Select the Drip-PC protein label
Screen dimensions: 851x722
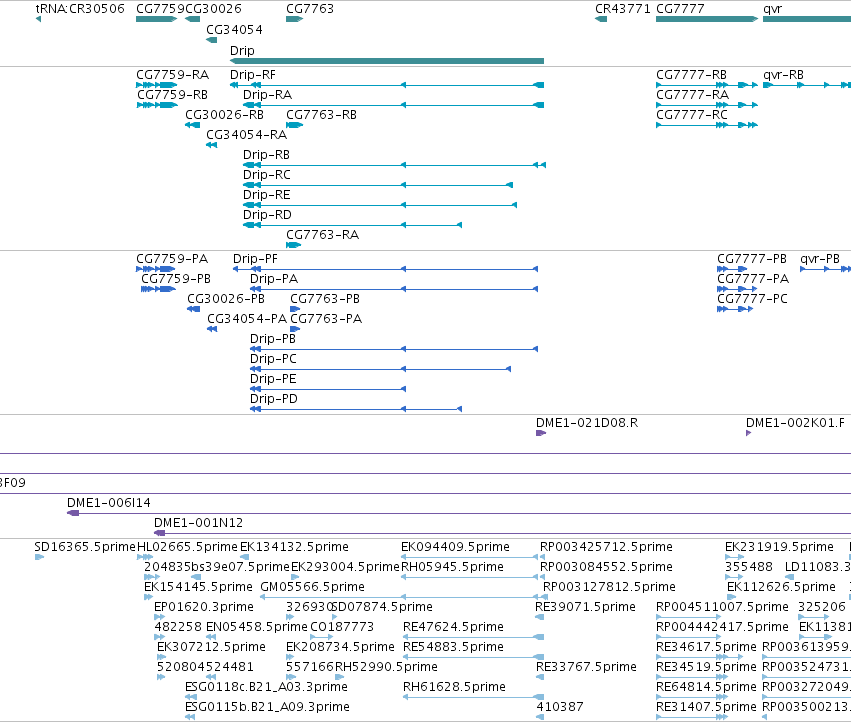[x=273, y=359]
